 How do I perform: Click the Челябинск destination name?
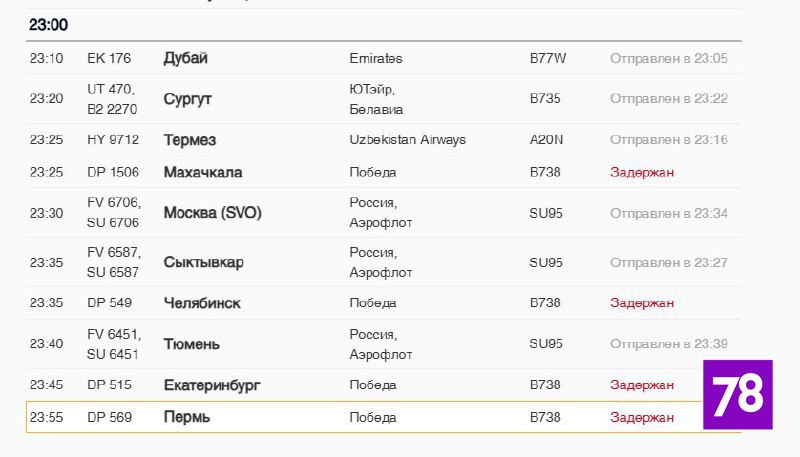coord(202,303)
